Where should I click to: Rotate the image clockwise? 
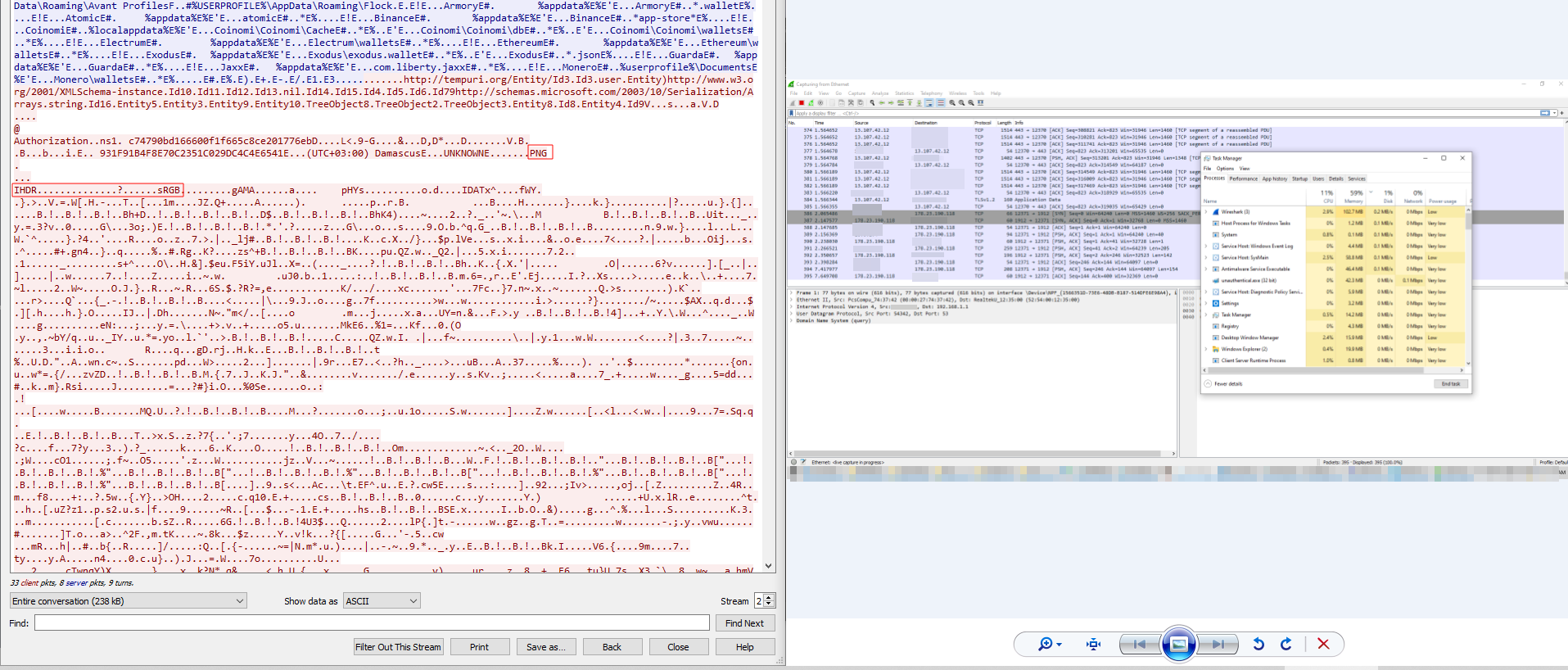point(1286,645)
